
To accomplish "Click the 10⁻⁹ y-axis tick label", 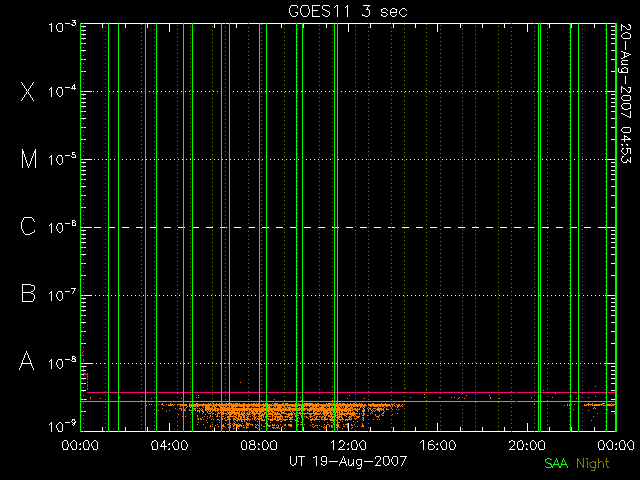I will point(62,427).
